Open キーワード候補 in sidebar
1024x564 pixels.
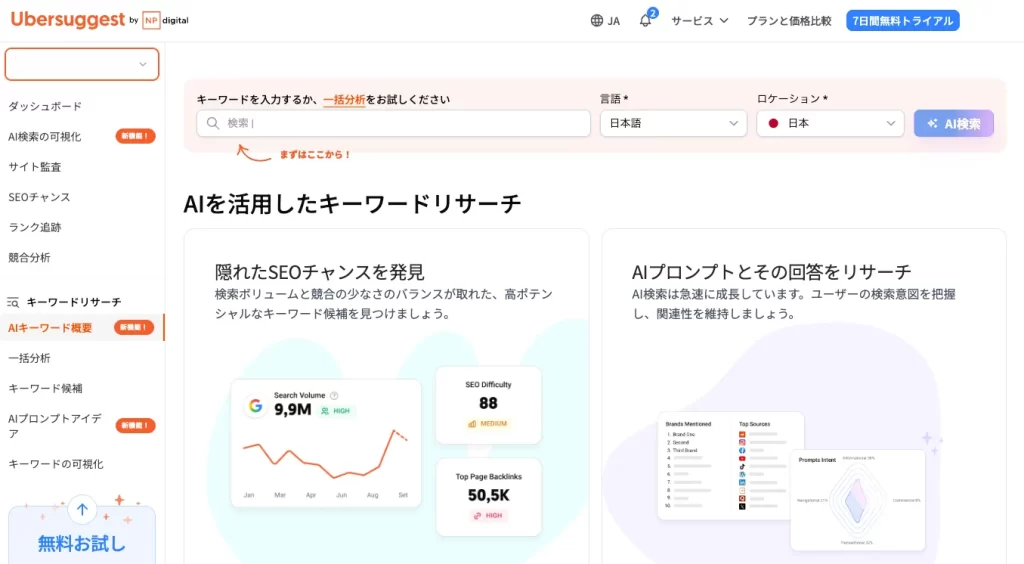click(45, 388)
